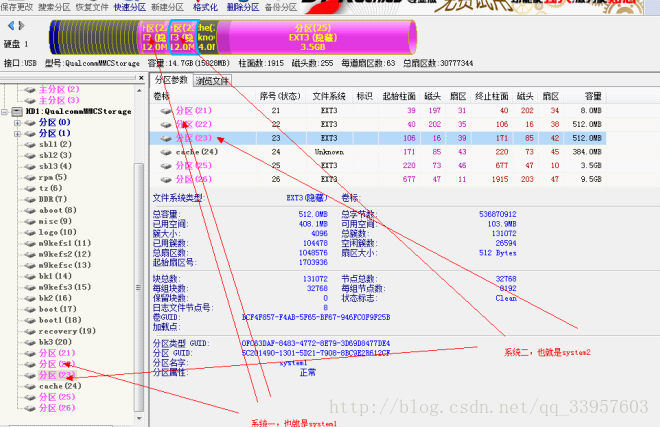Select m9kefs3(15) partition in tree
This screenshot has height=427, width=660.
point(65,287)
